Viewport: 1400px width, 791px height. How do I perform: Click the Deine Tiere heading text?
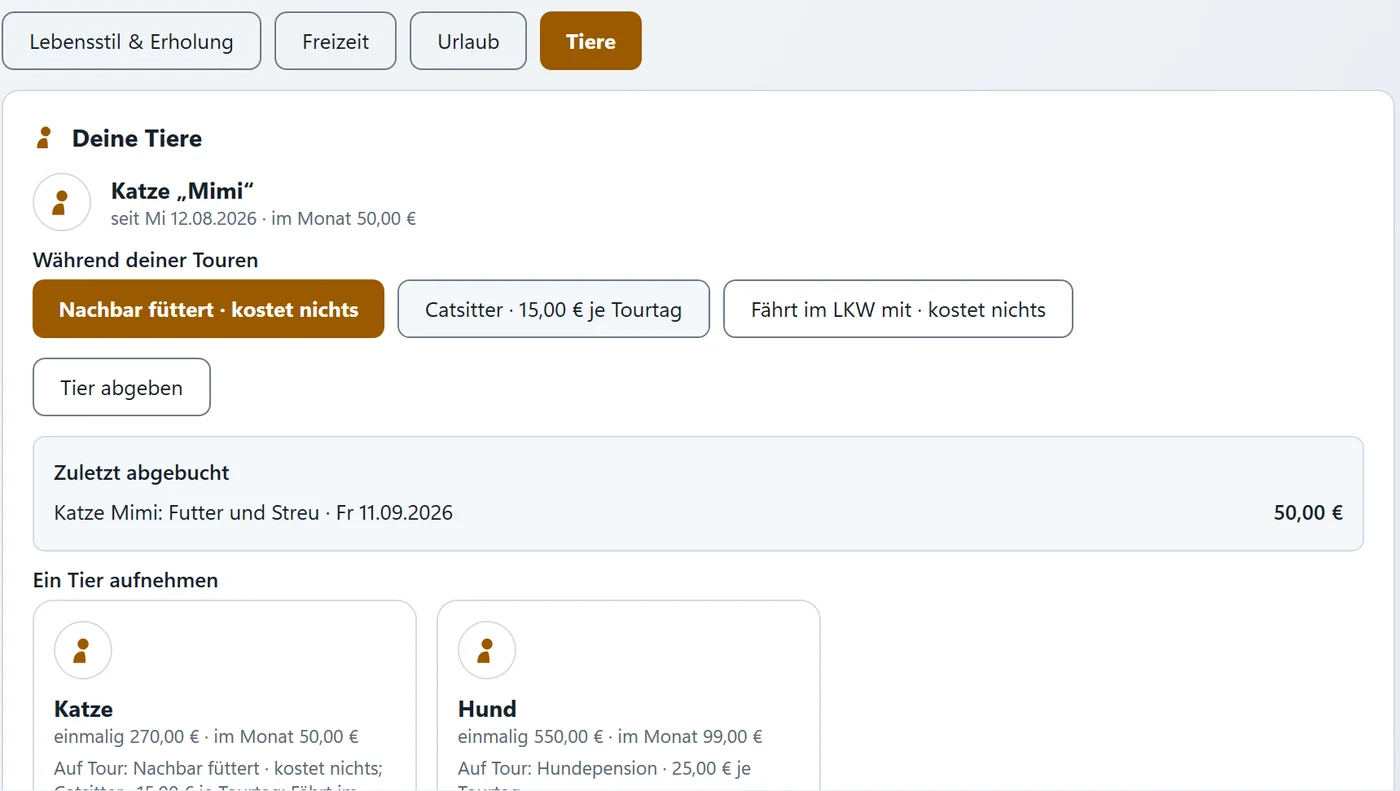tap(137, 138)
